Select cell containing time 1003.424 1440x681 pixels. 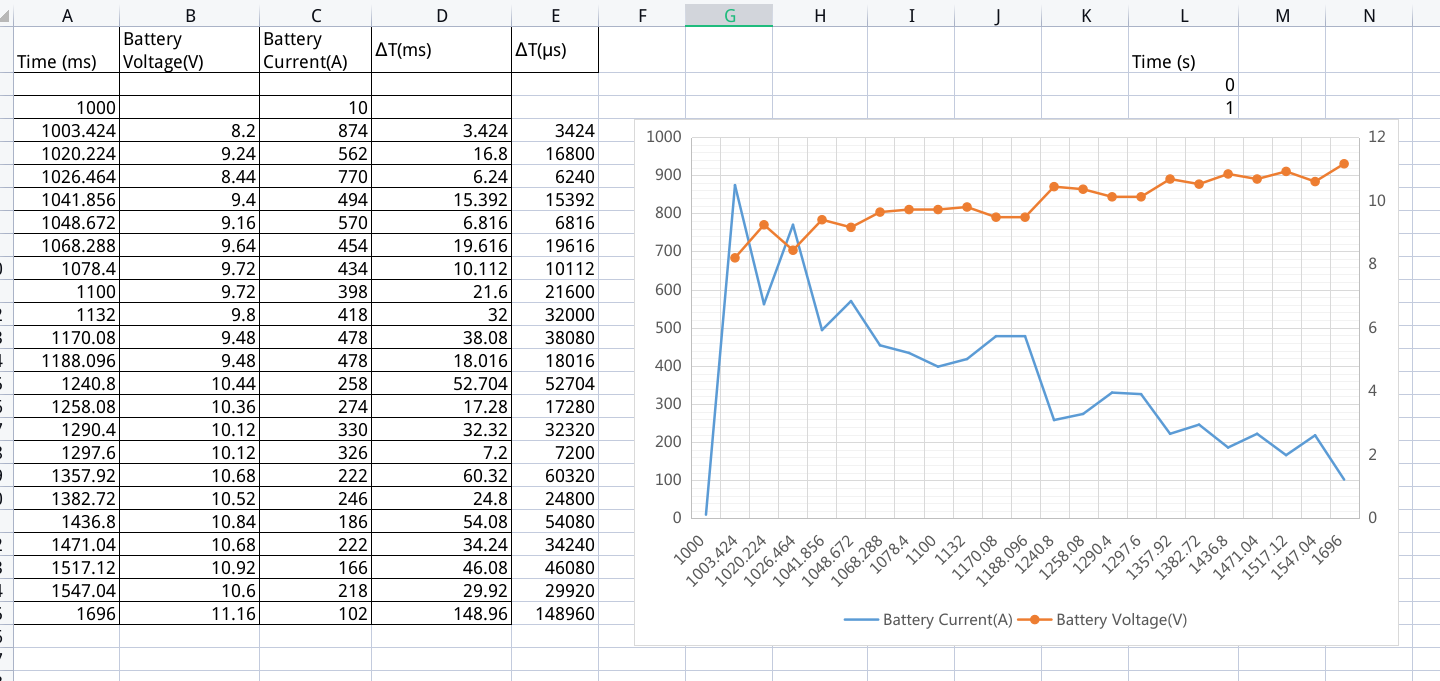[66, 130]
